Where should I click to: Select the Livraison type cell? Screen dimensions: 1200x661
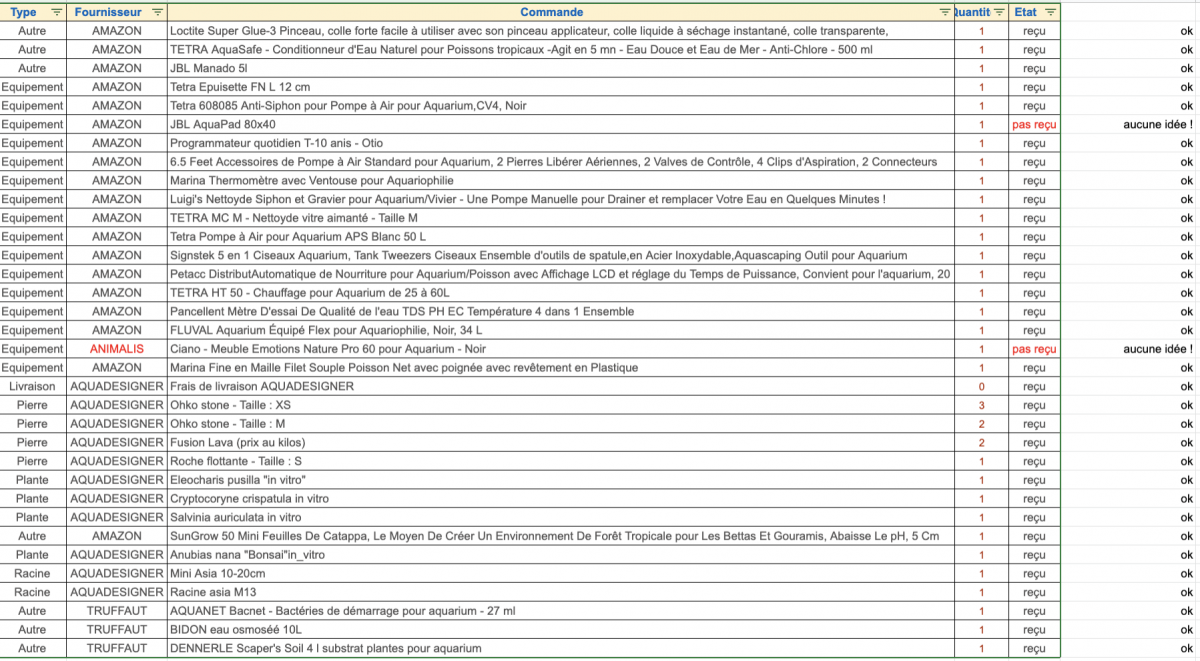[x=33, y=386]
